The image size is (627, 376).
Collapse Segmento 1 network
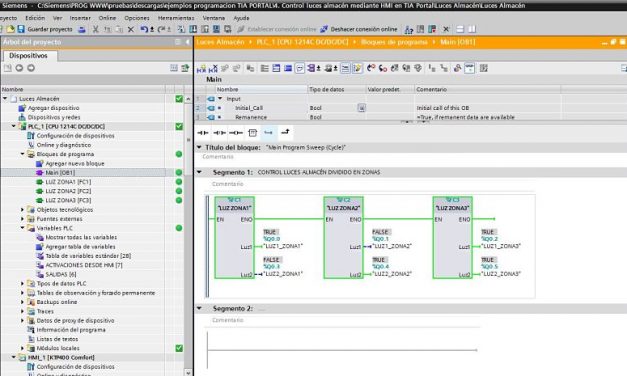tap(200, 172)
